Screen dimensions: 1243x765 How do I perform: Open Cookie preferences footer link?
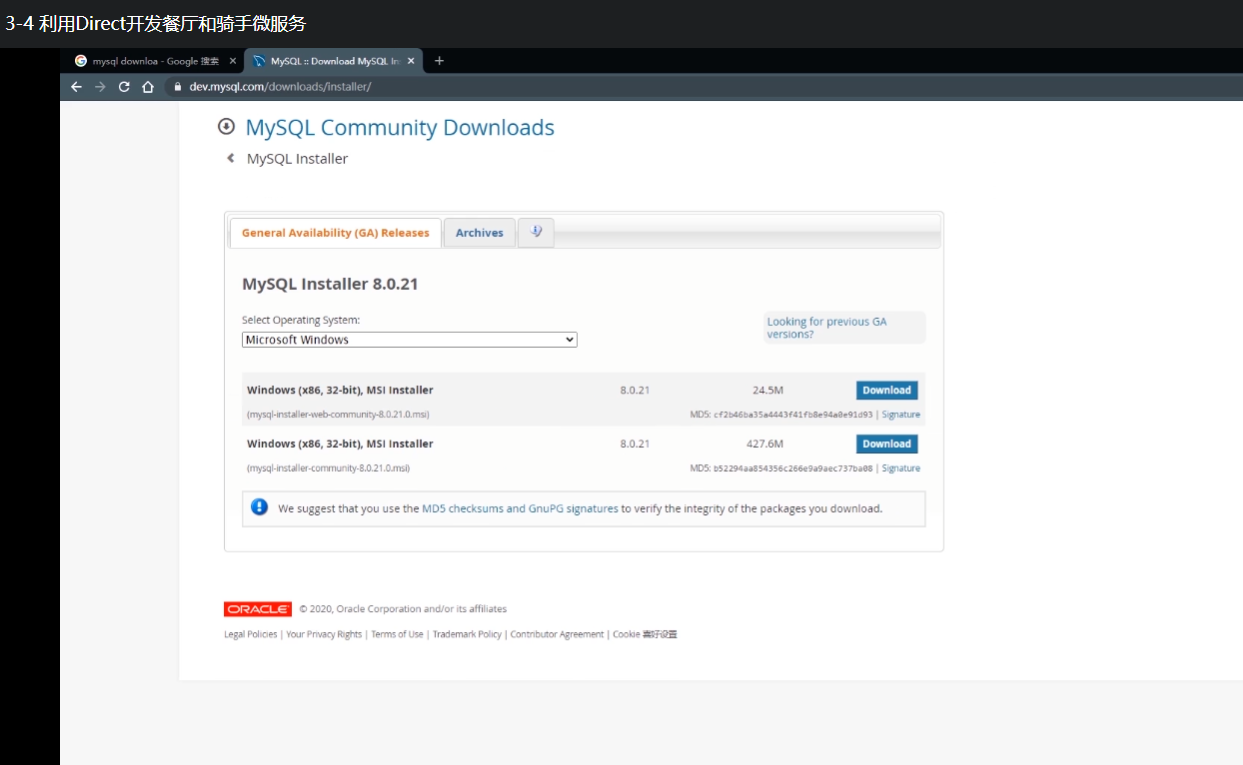tap(645, 634)
